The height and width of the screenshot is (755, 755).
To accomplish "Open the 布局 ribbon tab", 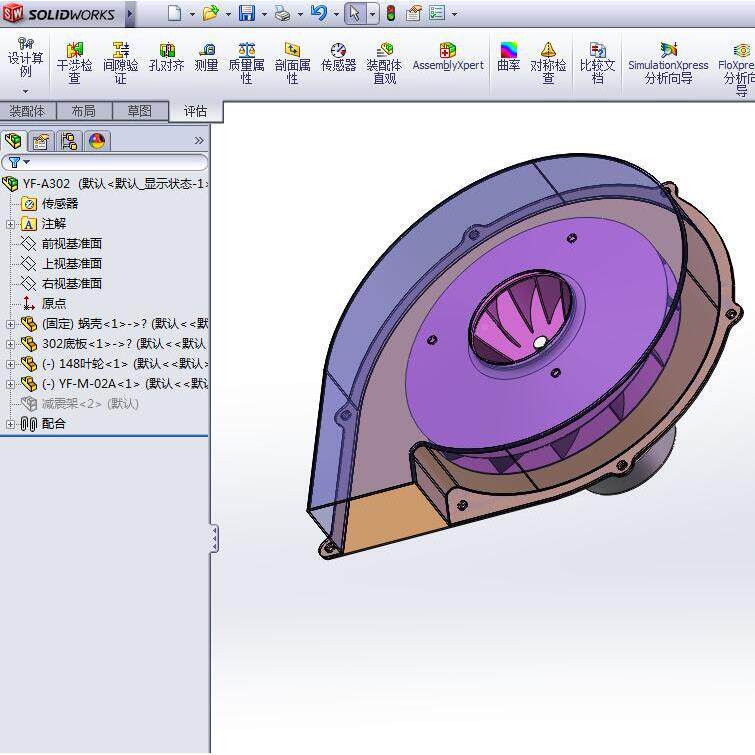I will [x=84, y=111].
